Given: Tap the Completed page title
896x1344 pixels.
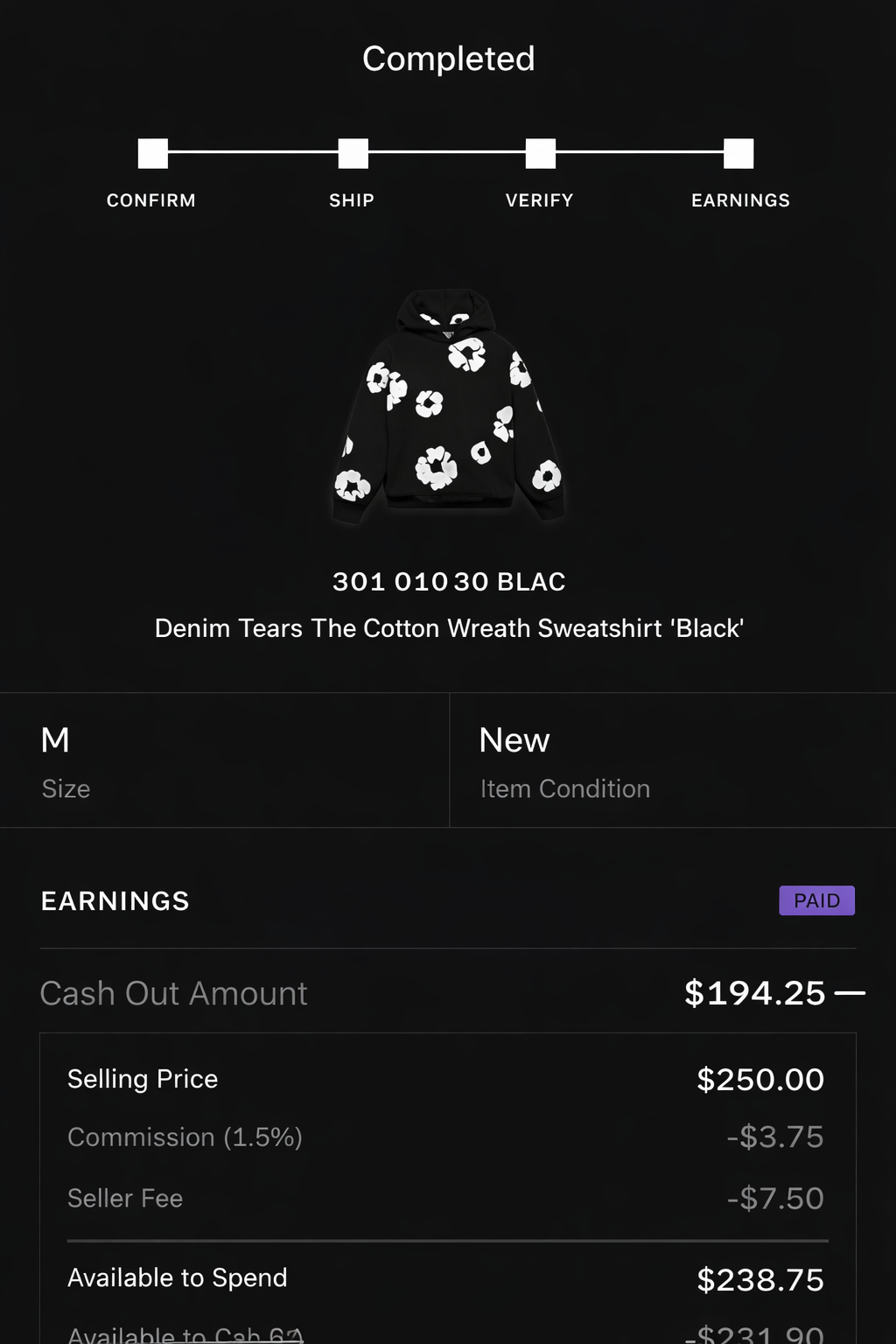Looking at the screenshot, I should point(448,59).
